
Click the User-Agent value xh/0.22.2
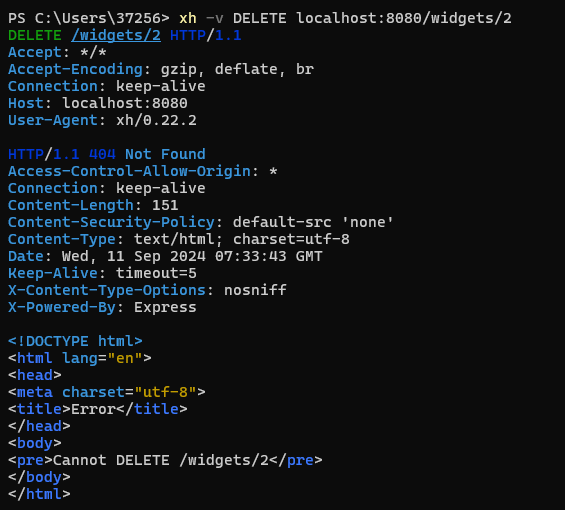[156, 120]
